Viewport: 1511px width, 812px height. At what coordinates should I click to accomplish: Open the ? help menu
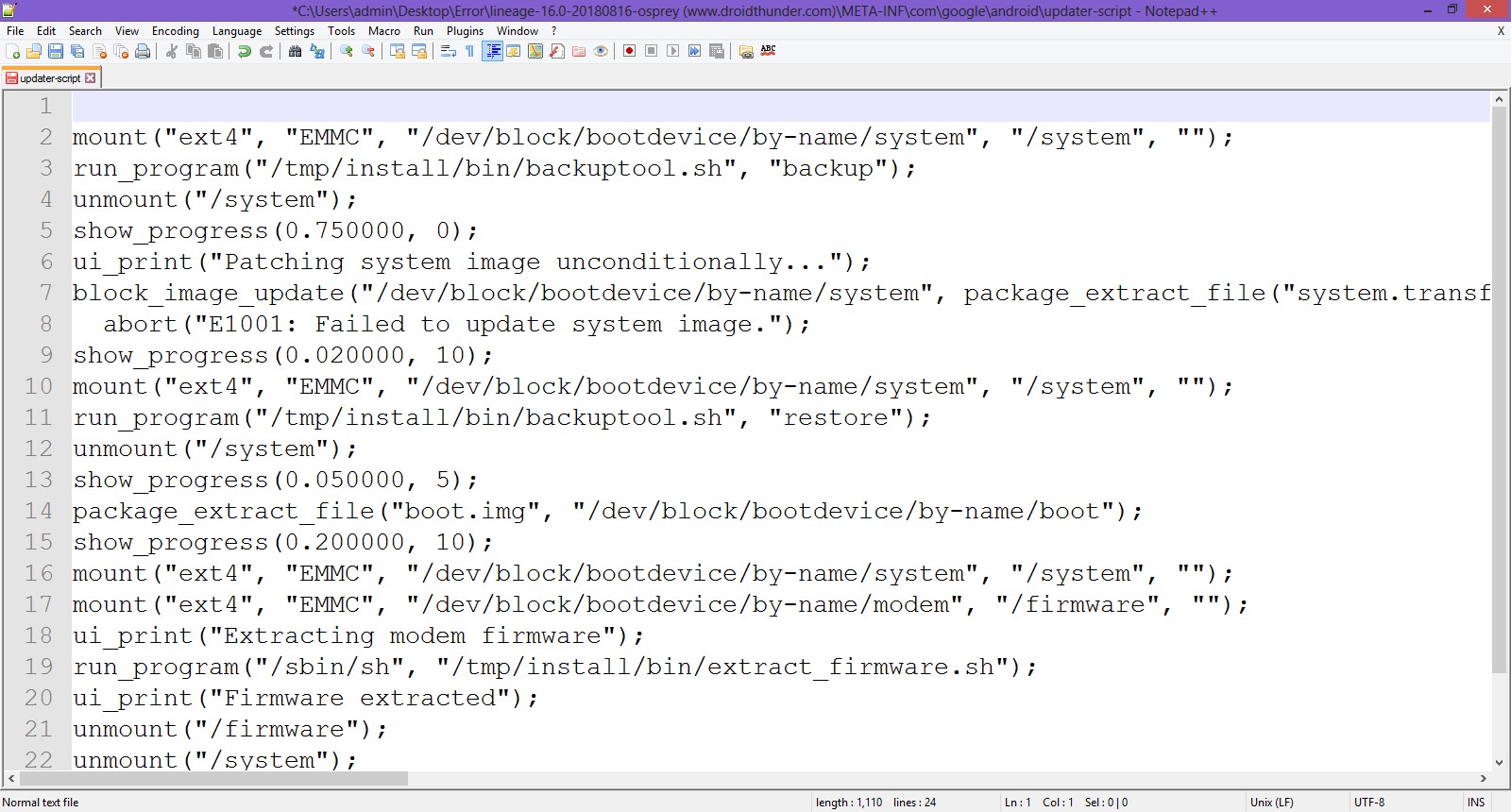554,31
